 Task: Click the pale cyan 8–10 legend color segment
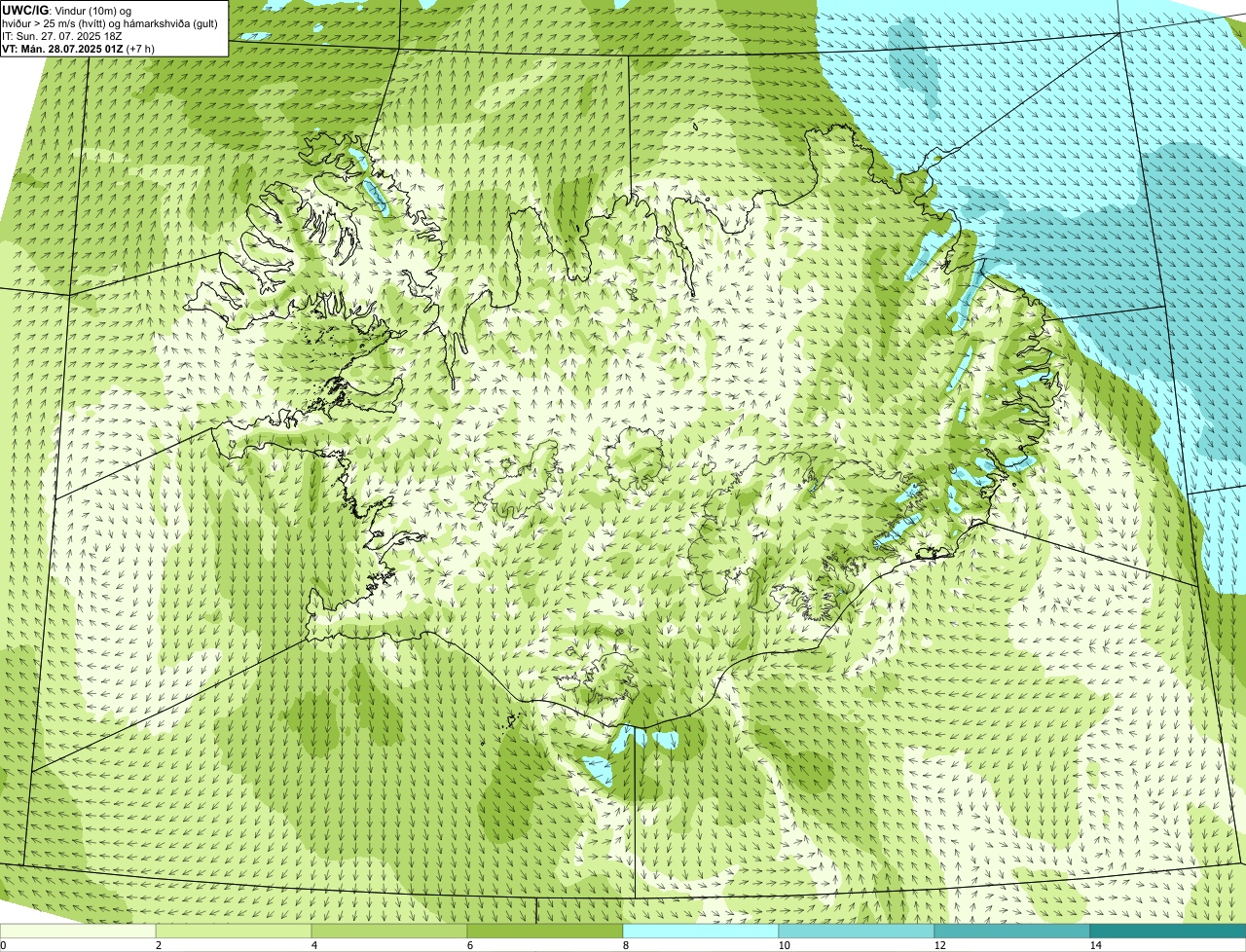[x=701, y=931]
